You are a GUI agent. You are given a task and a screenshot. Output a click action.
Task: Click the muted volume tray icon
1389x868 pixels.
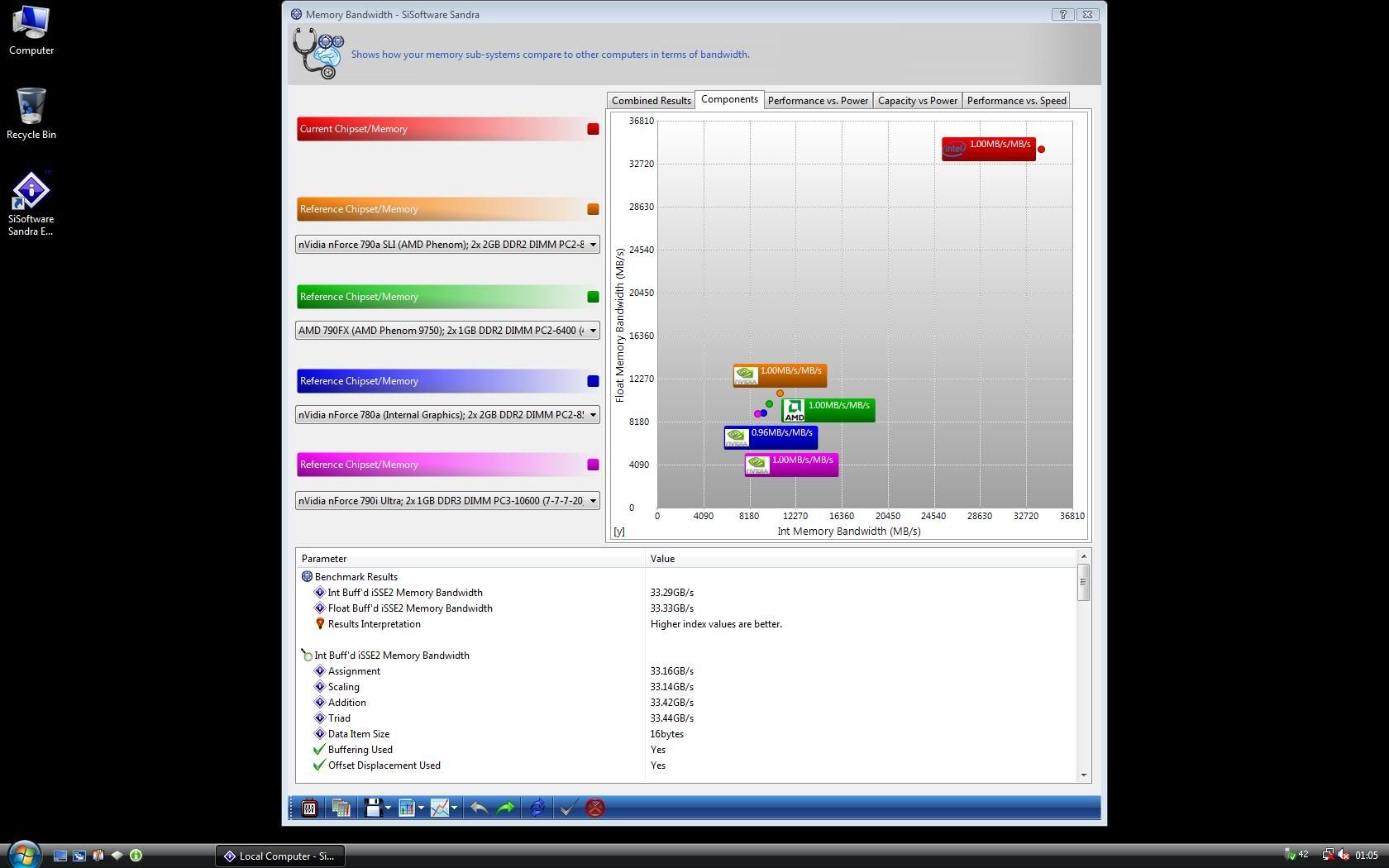tap(1344, 855)
